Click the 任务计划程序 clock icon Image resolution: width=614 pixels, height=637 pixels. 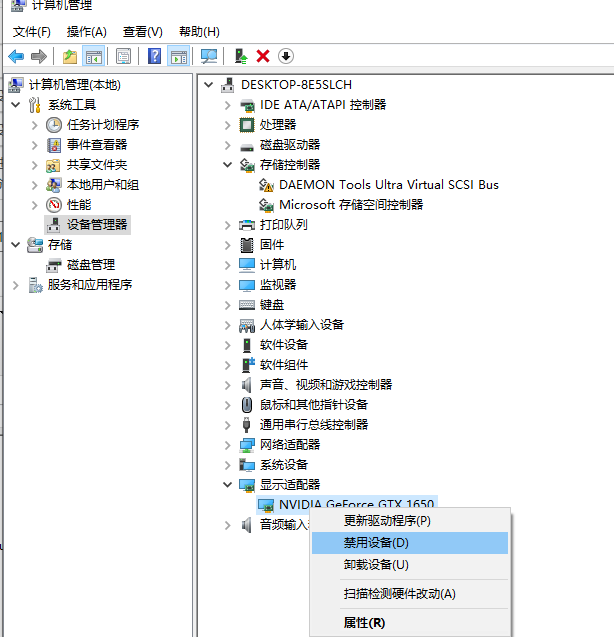[54, 125]
